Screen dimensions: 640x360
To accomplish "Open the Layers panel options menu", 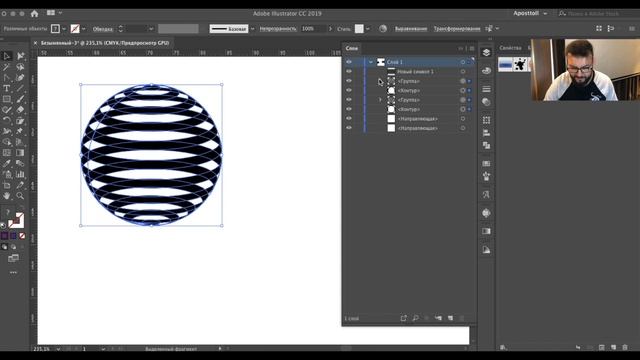I will coord(472,49).
